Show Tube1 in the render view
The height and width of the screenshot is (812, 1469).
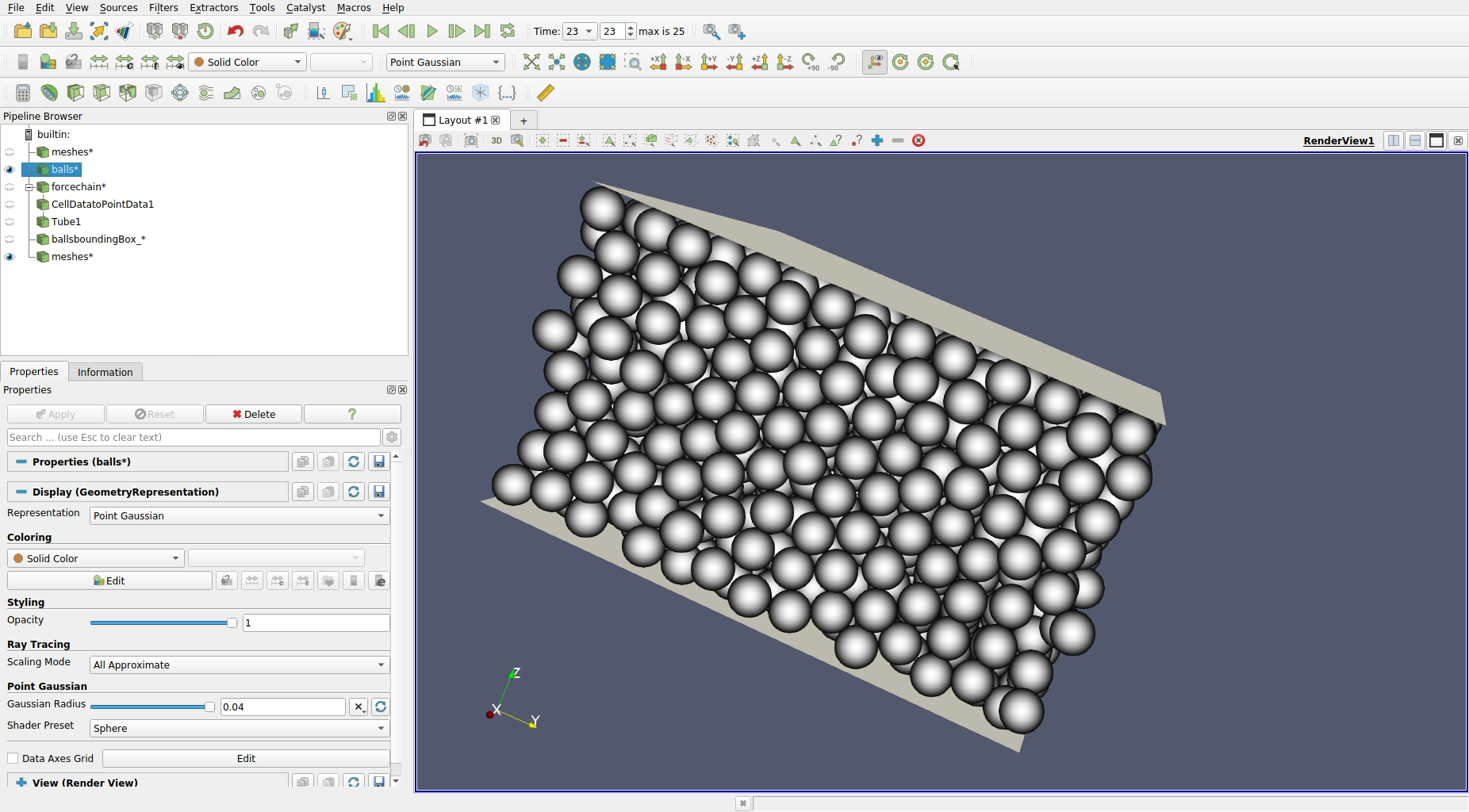pos(10,222)
